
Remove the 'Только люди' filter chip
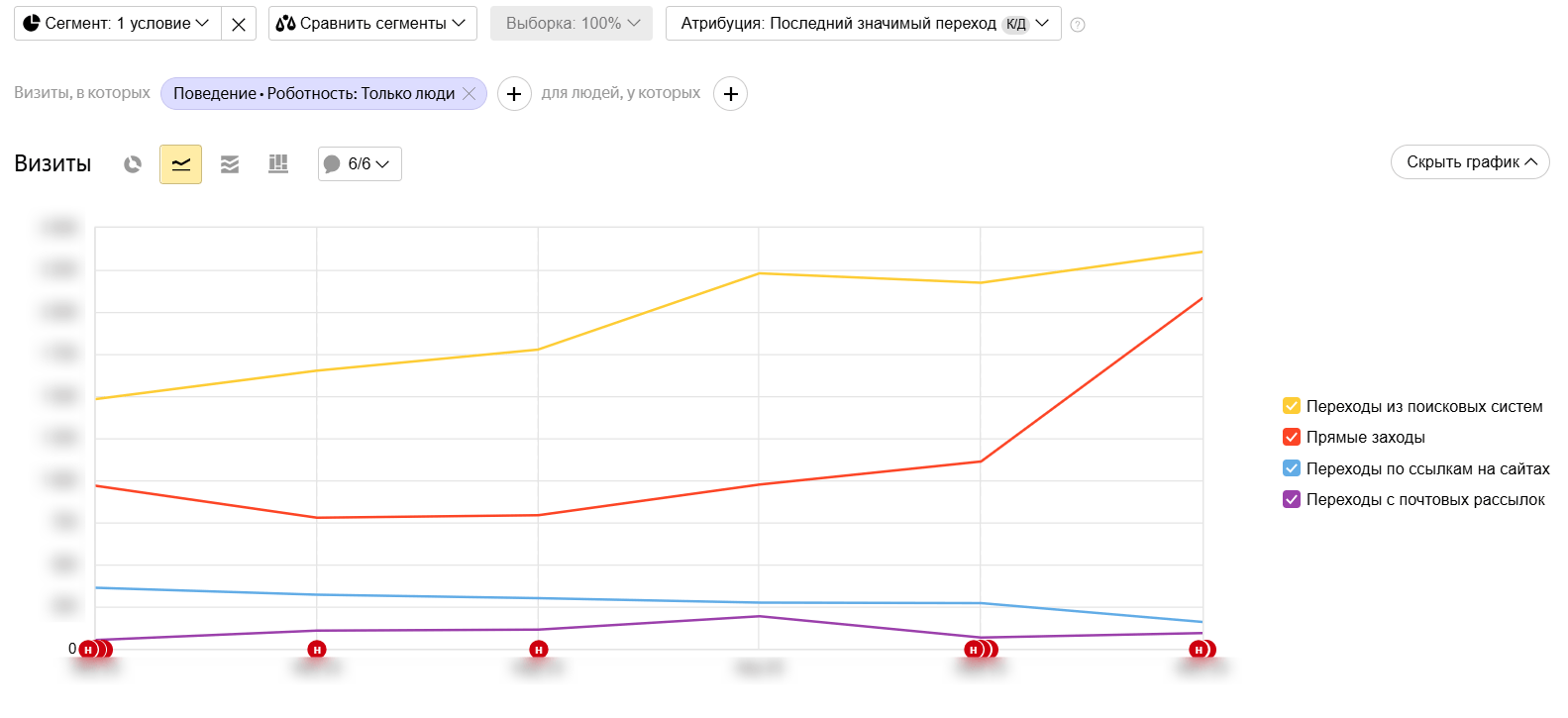[x=470, y=93]
